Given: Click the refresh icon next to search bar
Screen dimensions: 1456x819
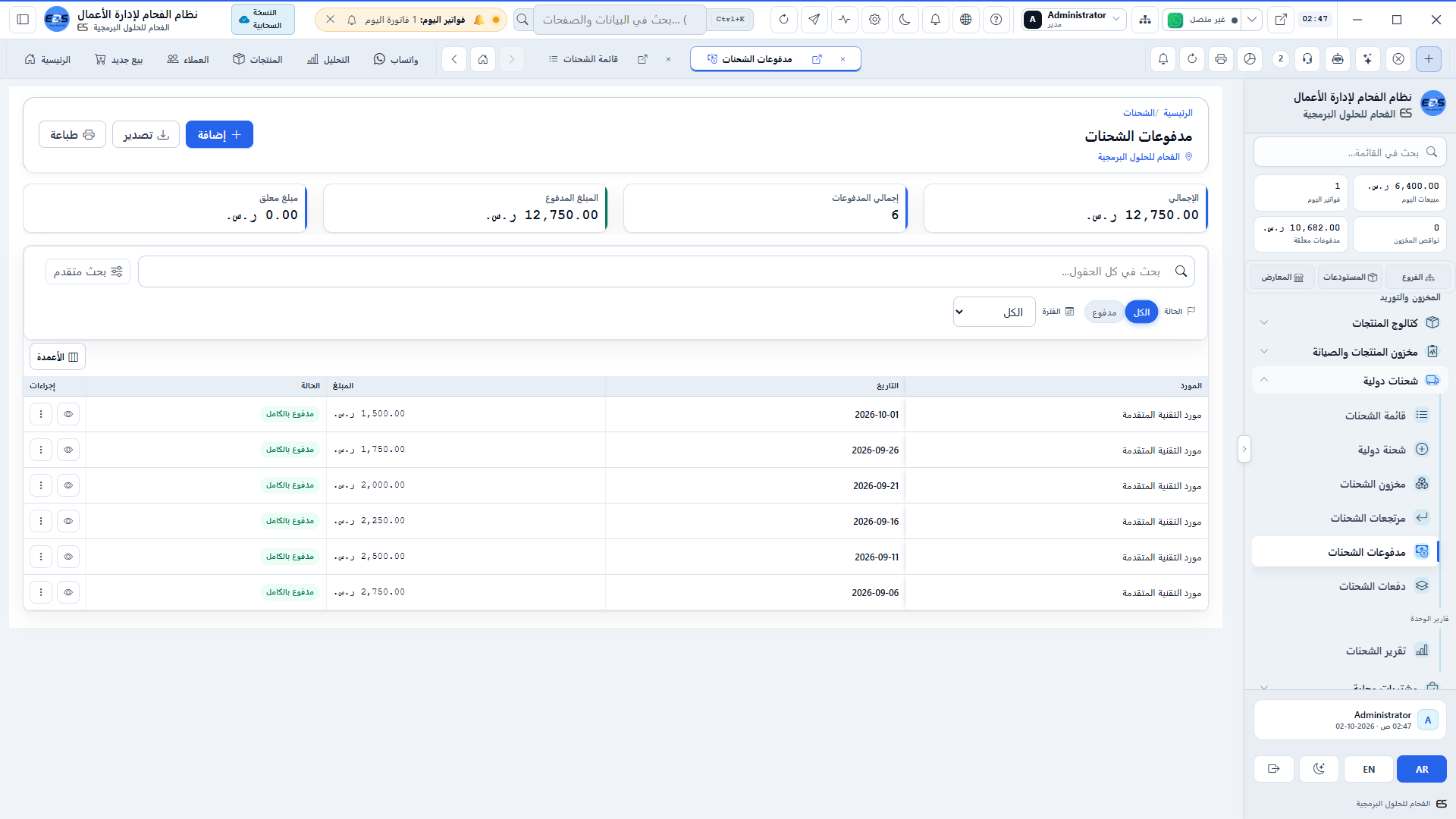Looking at the screenshot, I should tap(783, 20).
